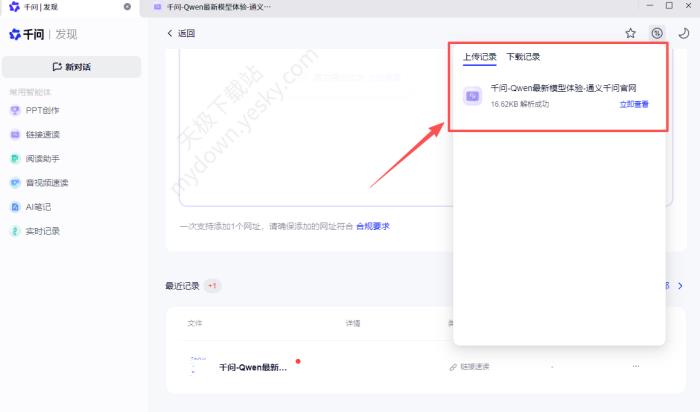Open the 千问-Qwen最新 record thumbnail
700x412 pixels.
[198, 366]
